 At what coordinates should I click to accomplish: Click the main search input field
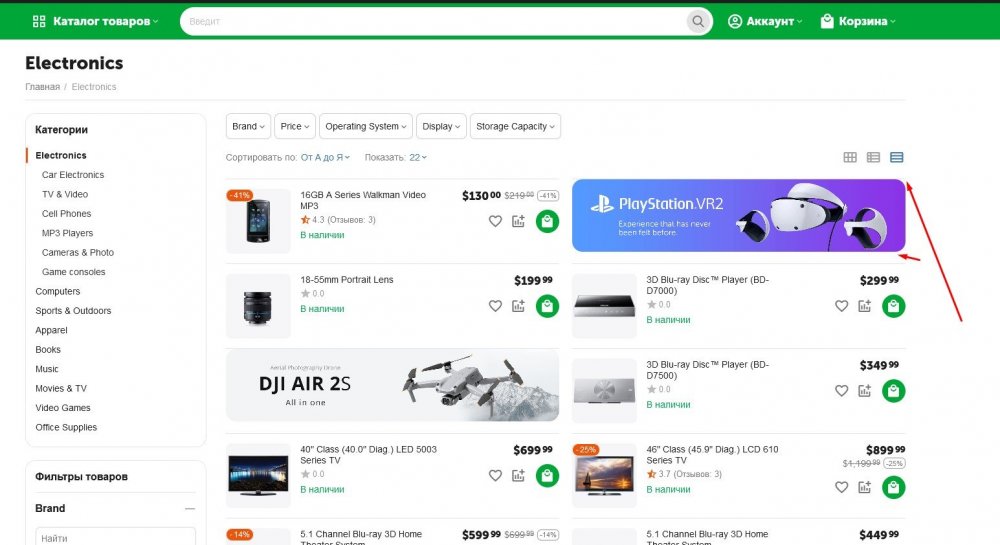(x=434, y=21)
